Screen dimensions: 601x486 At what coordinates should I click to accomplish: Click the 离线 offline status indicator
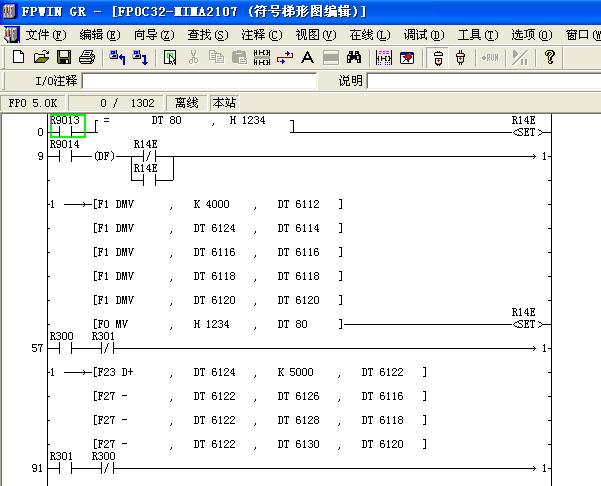(187, 102)
